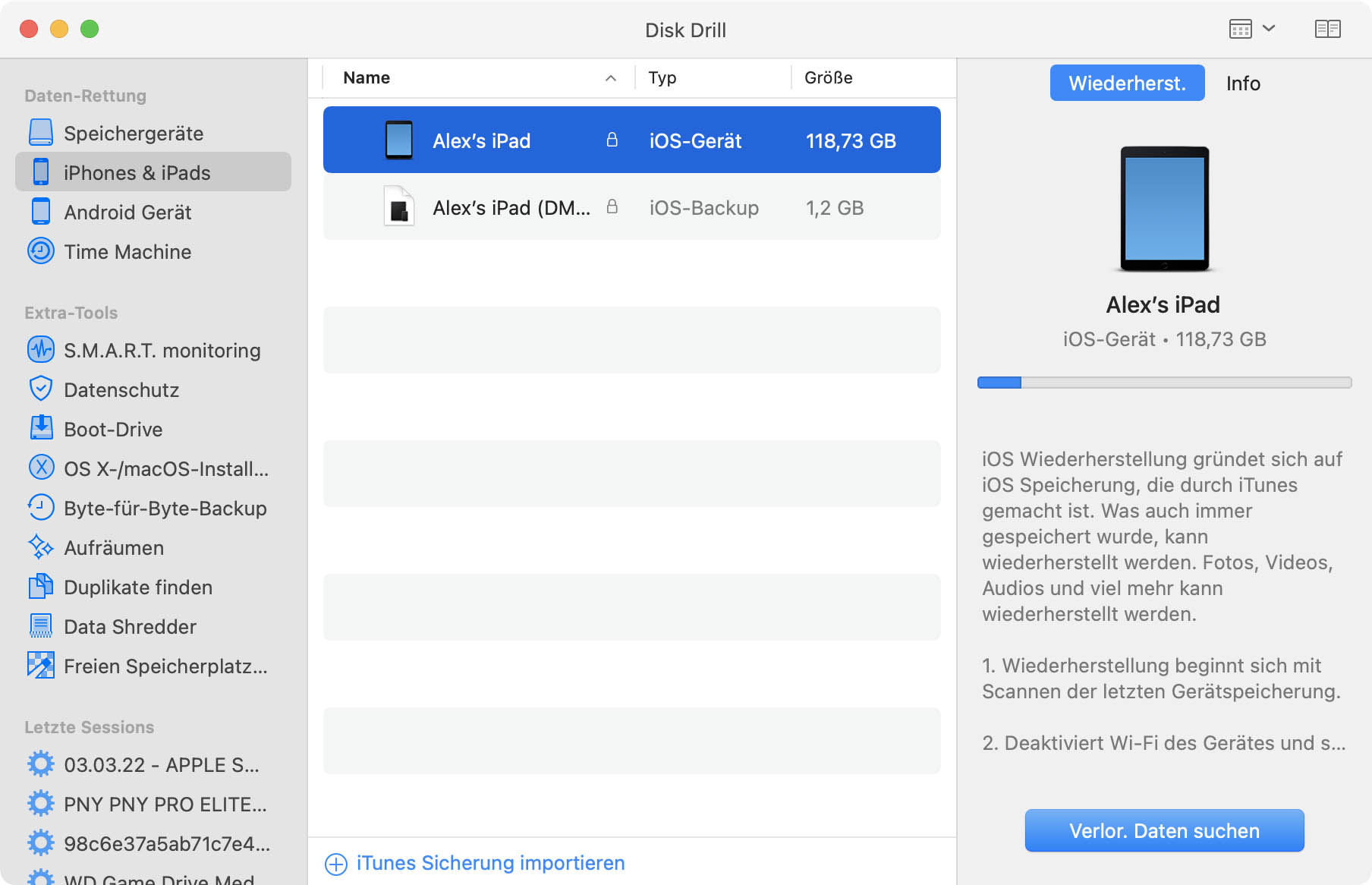Open S.M.A.R.T. monitoring tool
Screen dimensions: 1372x885
pos(153,350)
